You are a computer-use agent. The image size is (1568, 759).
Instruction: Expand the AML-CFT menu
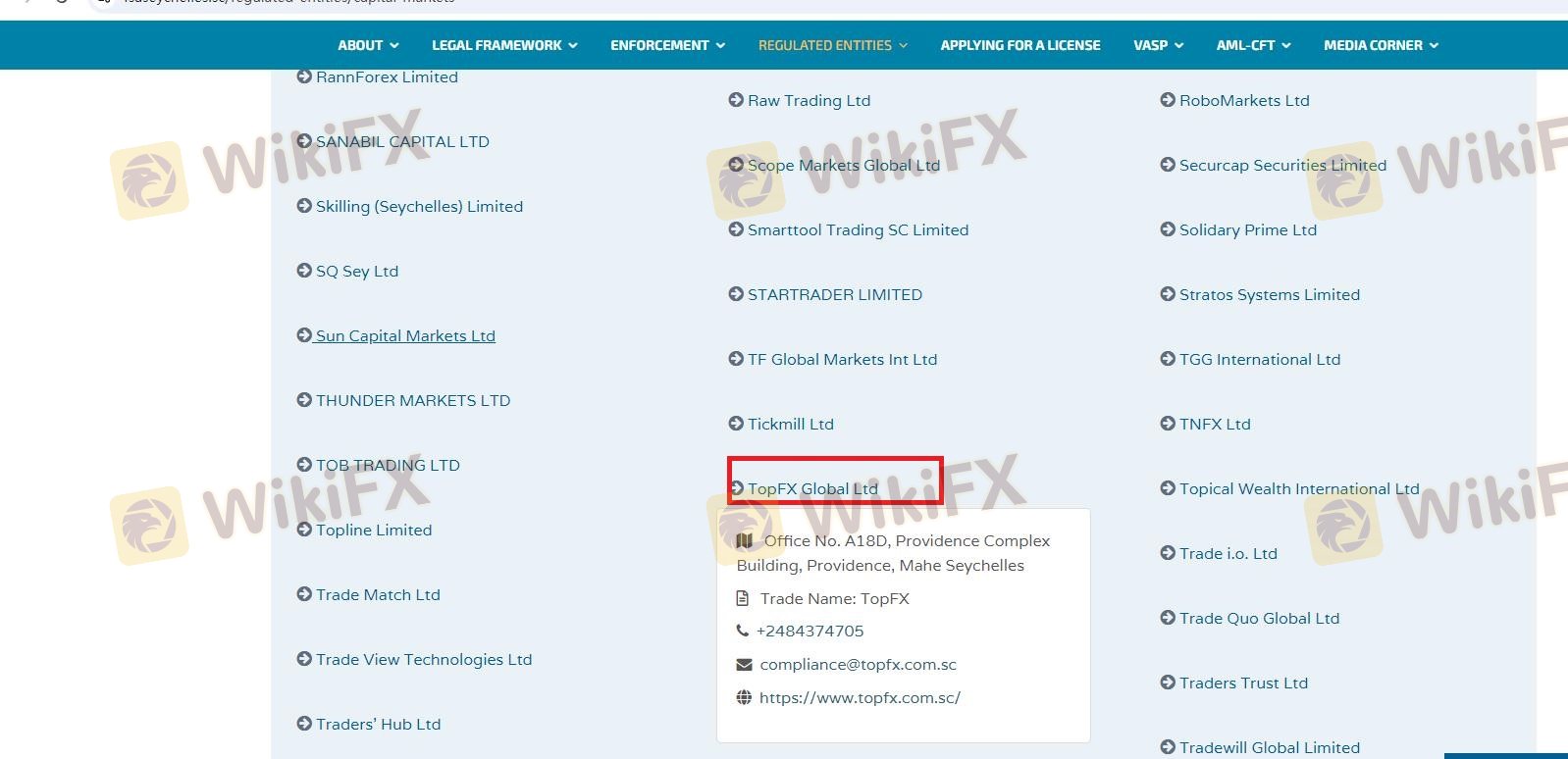pos(1253,45)
